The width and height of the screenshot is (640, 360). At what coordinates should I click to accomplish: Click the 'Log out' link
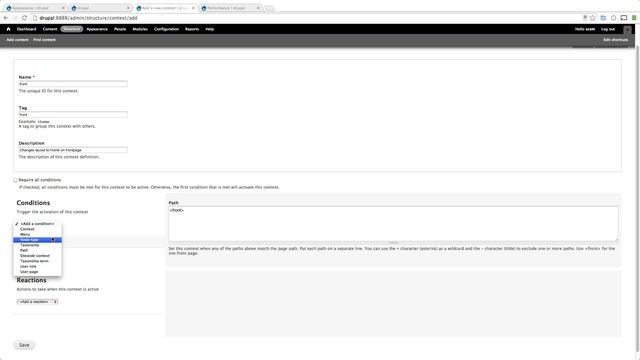coord(608,29)
